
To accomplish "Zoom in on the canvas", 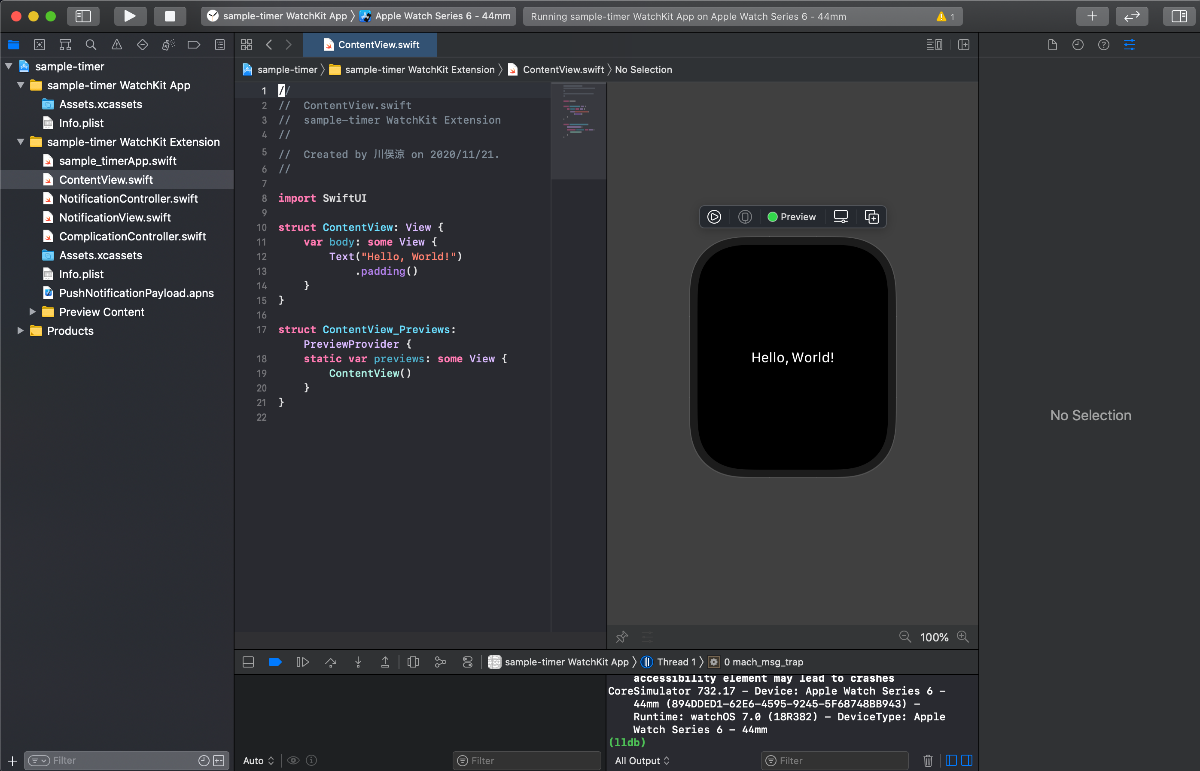I will [963, 637].
